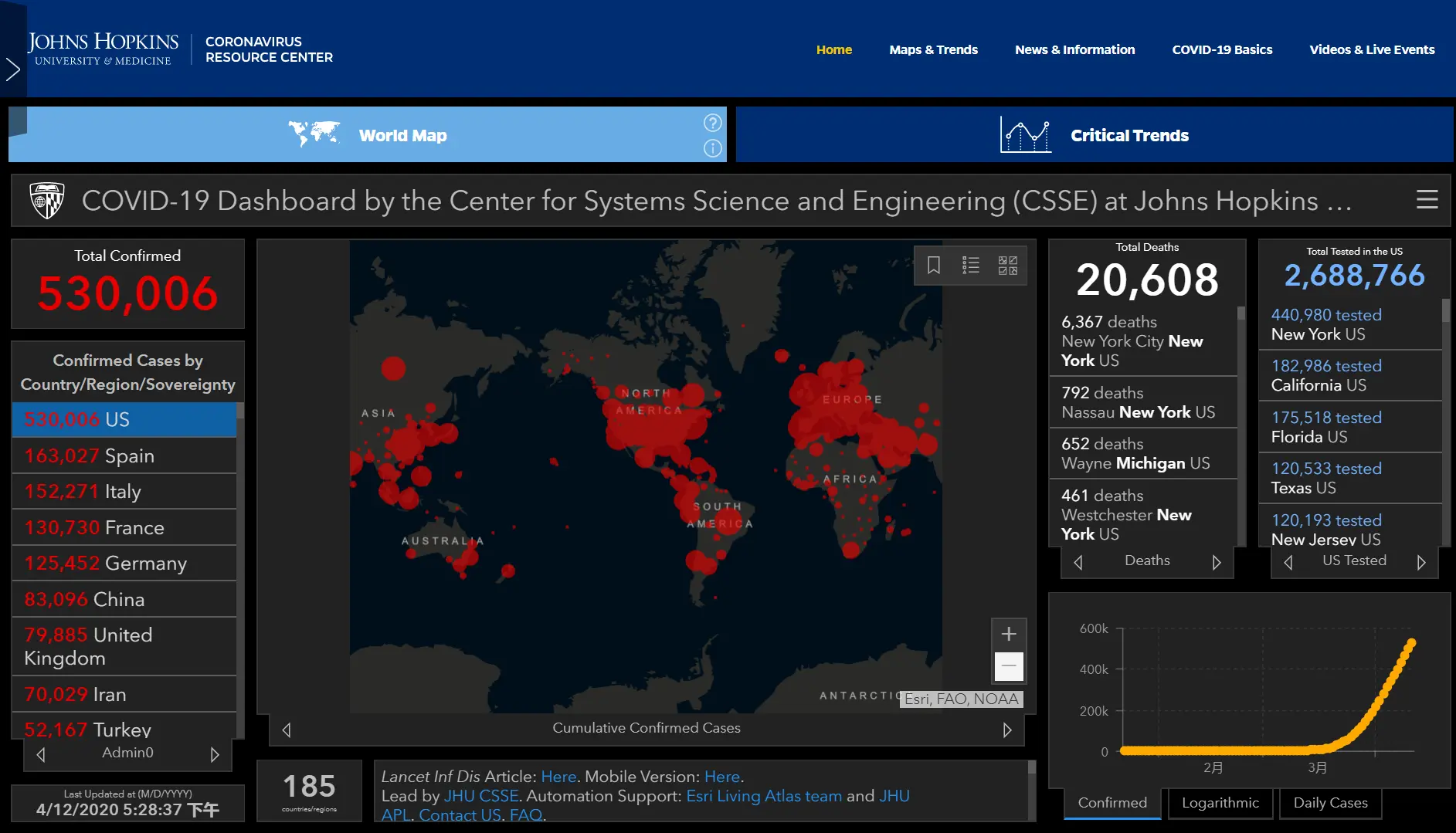Open News & Information menu
This screenshot has height=833, width=1456.
point(1074,49)
